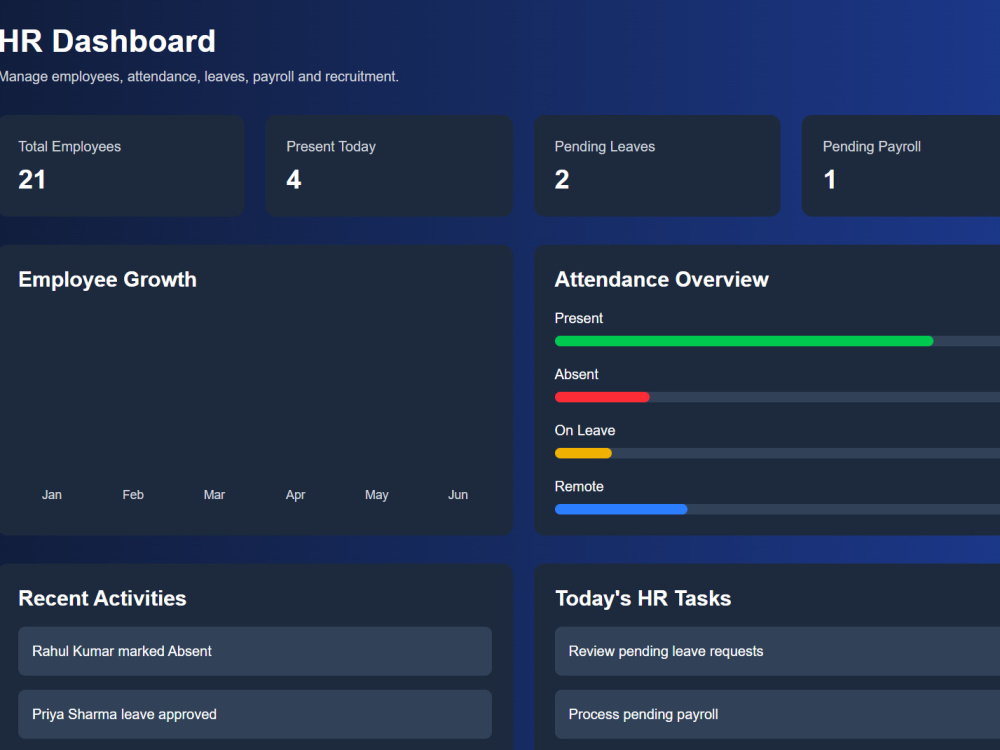
Task: Click the red Absent attendance bar
Action: tap(602, 397)
